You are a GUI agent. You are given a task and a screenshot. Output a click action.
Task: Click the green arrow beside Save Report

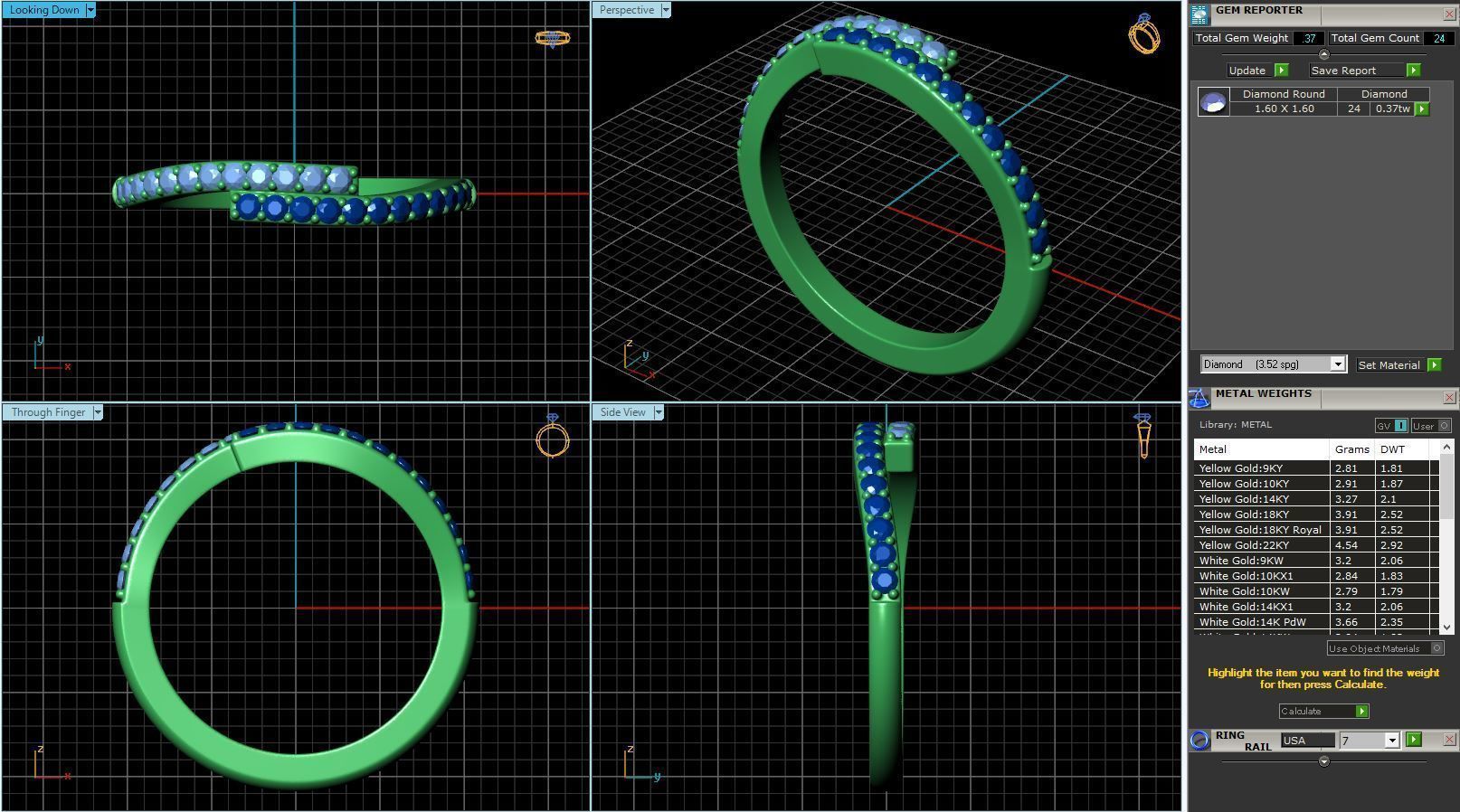point(1414,71)
